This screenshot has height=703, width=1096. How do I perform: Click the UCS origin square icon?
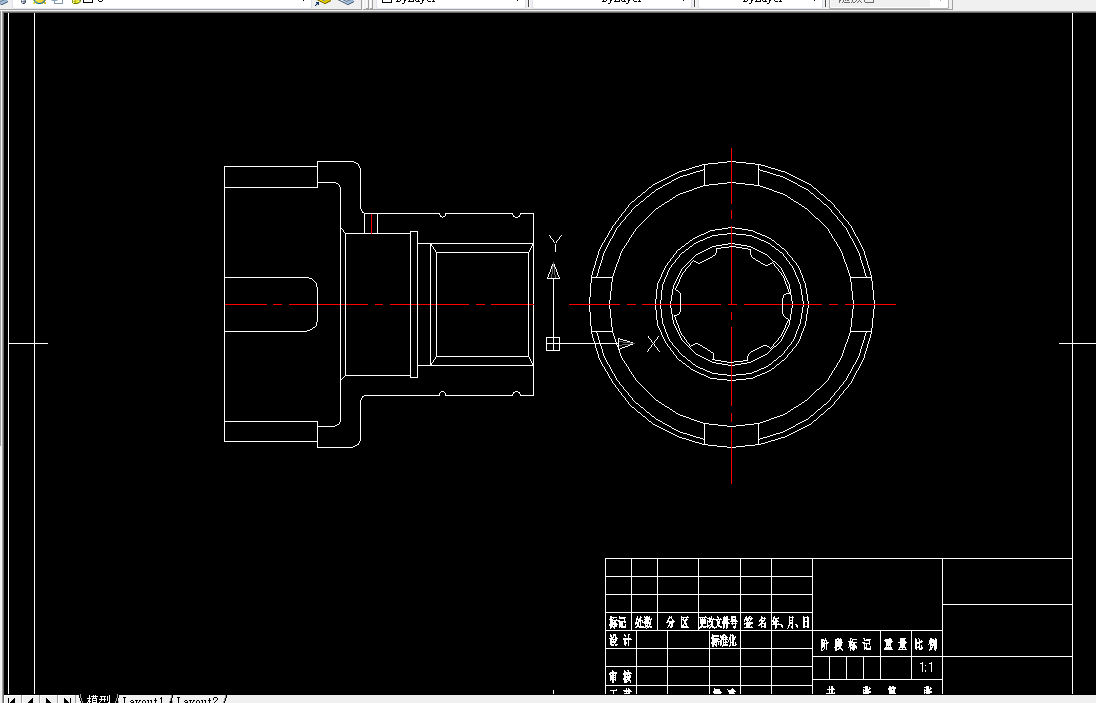tap(553, 344)
